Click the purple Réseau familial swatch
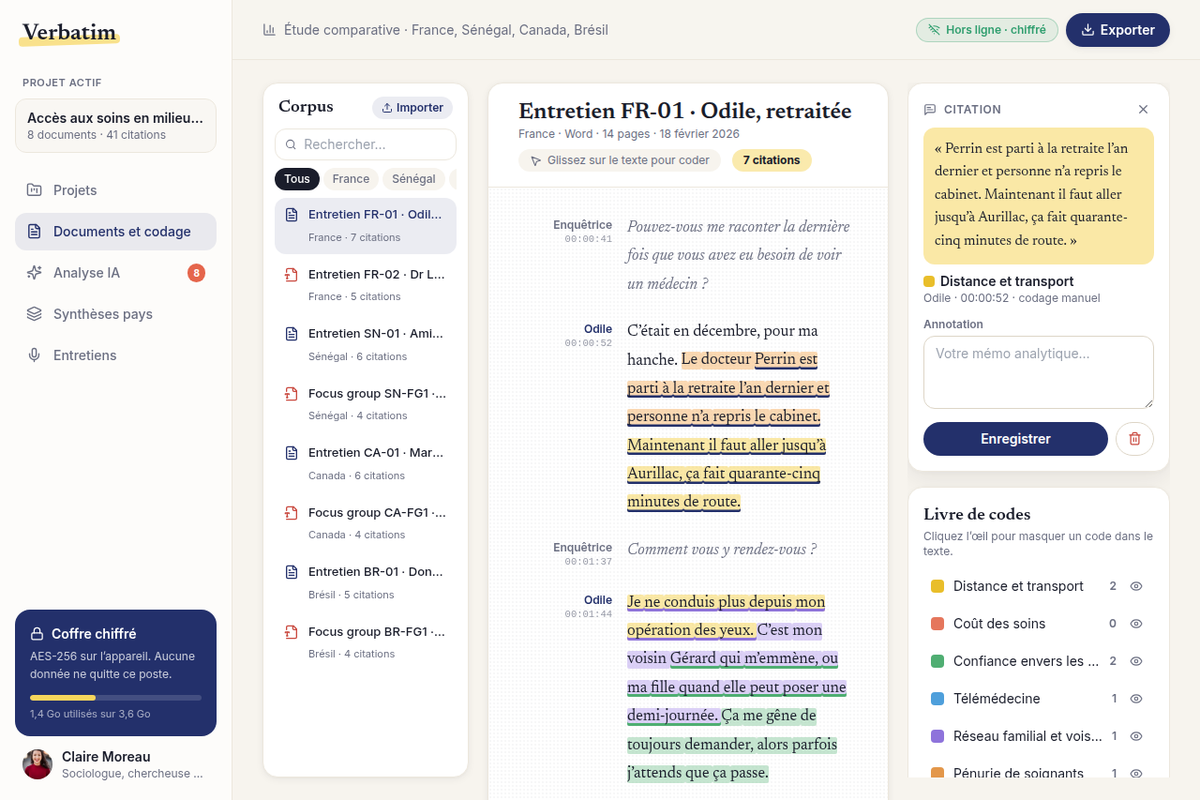 pos(937,736)
